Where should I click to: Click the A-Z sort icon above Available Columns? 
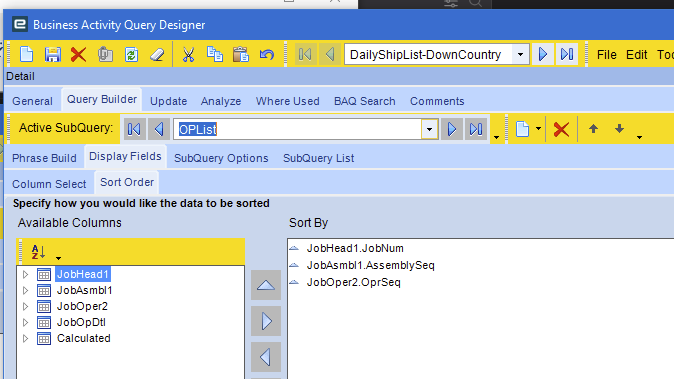(x=38, y=252)
